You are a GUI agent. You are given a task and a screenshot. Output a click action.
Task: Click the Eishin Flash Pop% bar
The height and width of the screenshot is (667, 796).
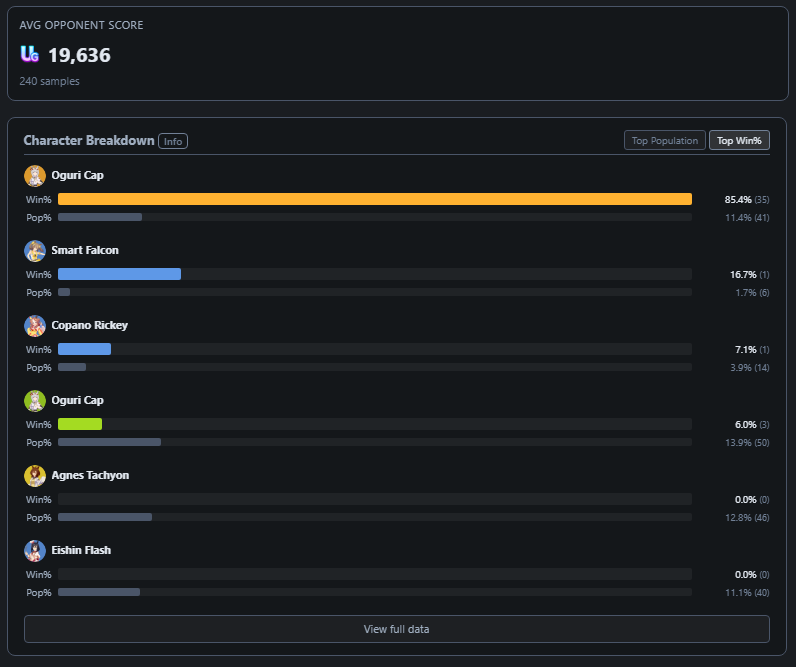click(99, 592)
